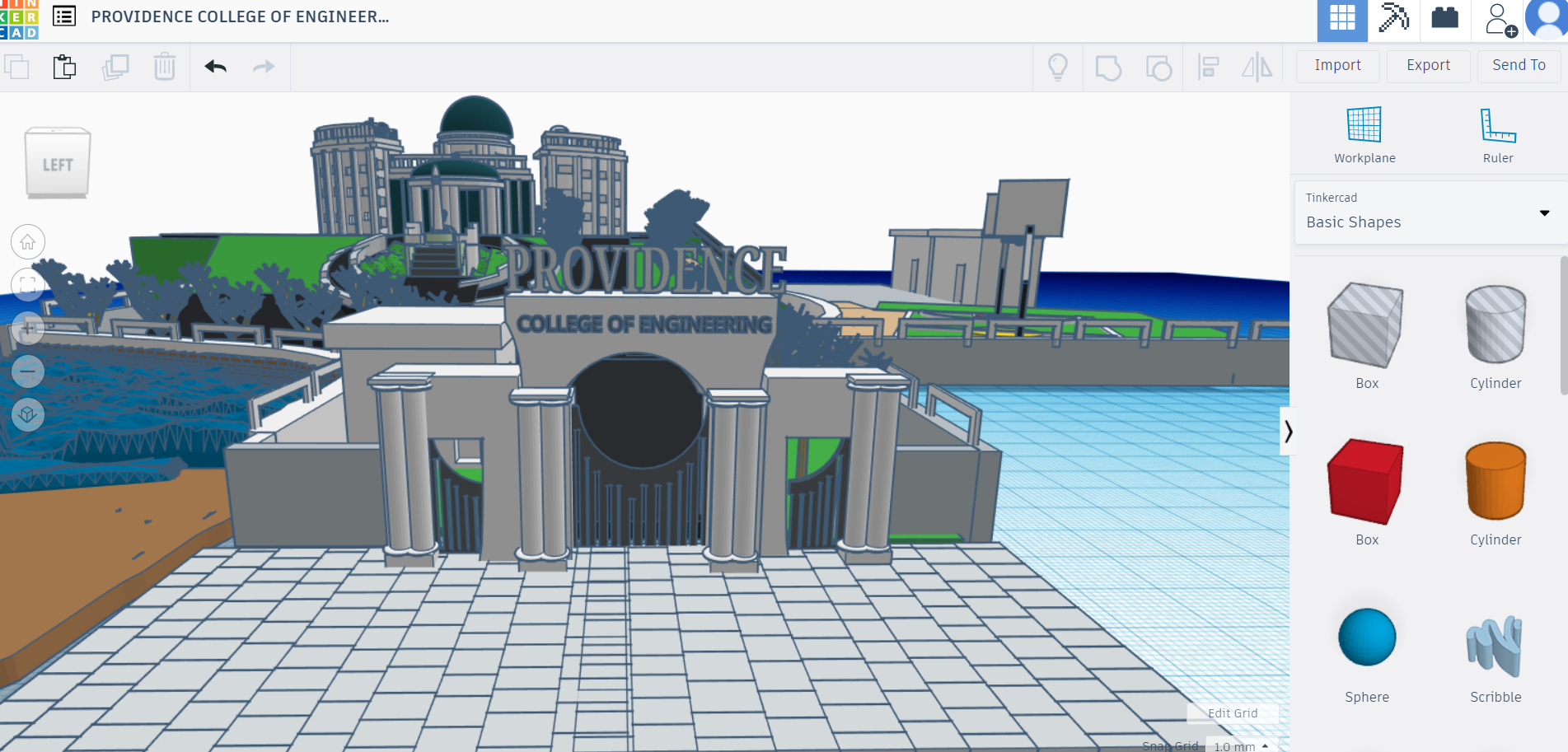The image size is (1568, 752).
Task: Open the Bricks mode
Action: coord(1444,18)
